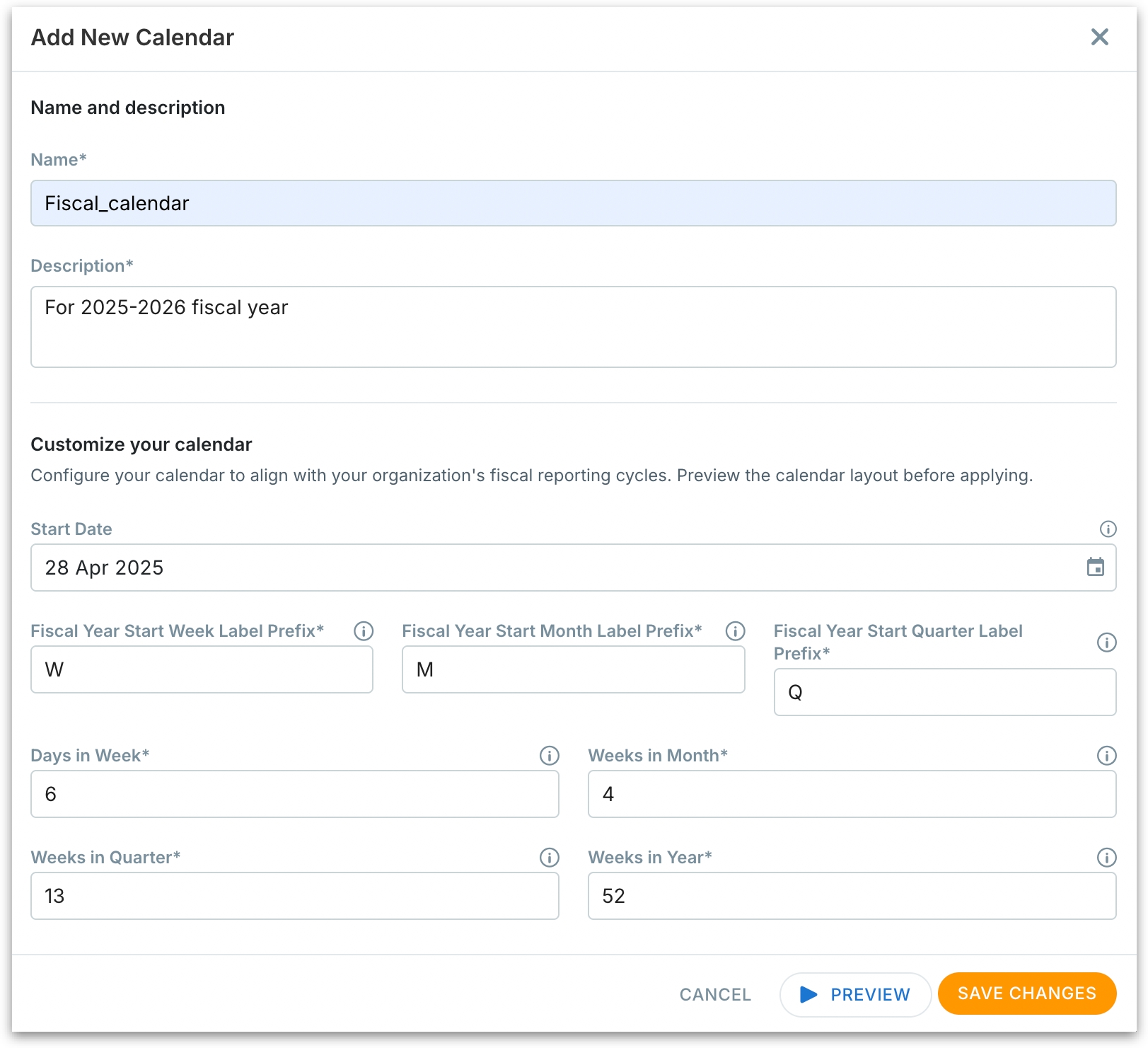
Task: Click info icon for Month Label Prefix
Action: click(x=735, y=631)
